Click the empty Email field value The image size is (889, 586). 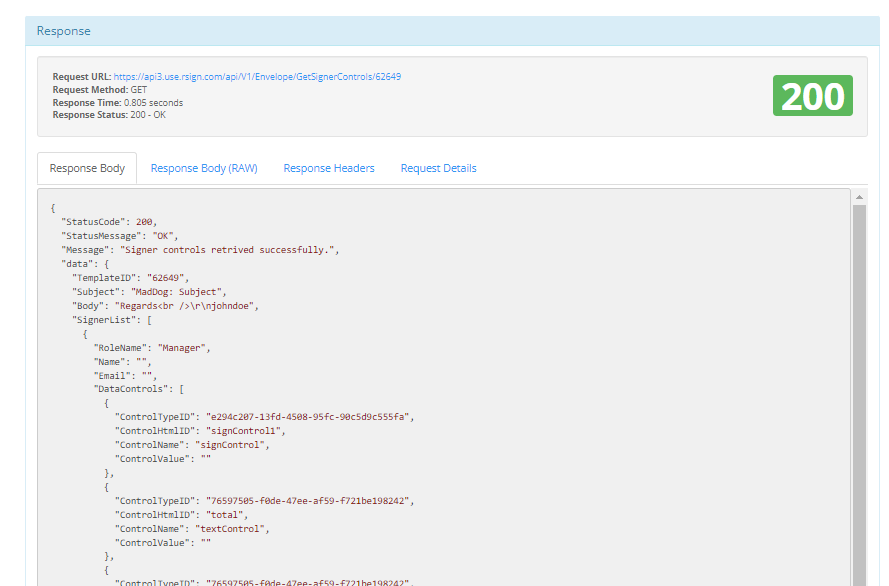point(145,375)
